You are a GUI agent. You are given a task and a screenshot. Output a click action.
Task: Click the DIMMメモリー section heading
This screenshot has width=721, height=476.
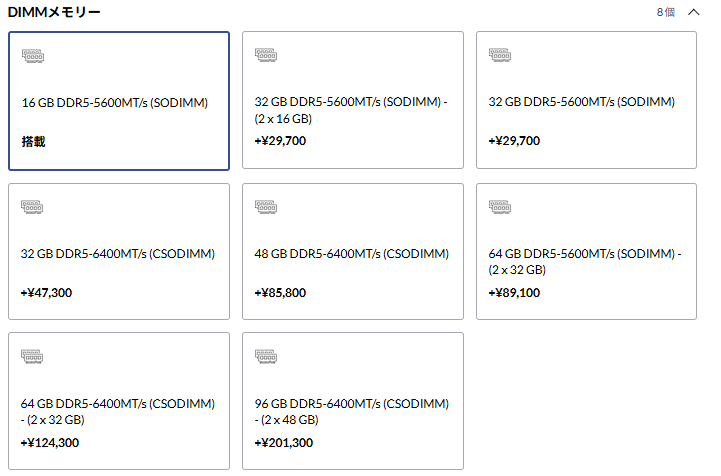(x=54, y=12)
